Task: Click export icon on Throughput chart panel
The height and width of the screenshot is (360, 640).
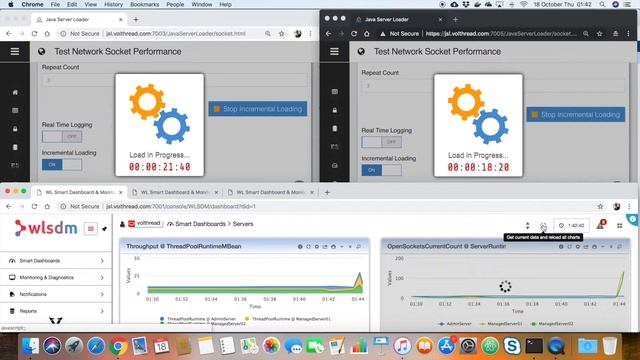Action: point(325,247)
